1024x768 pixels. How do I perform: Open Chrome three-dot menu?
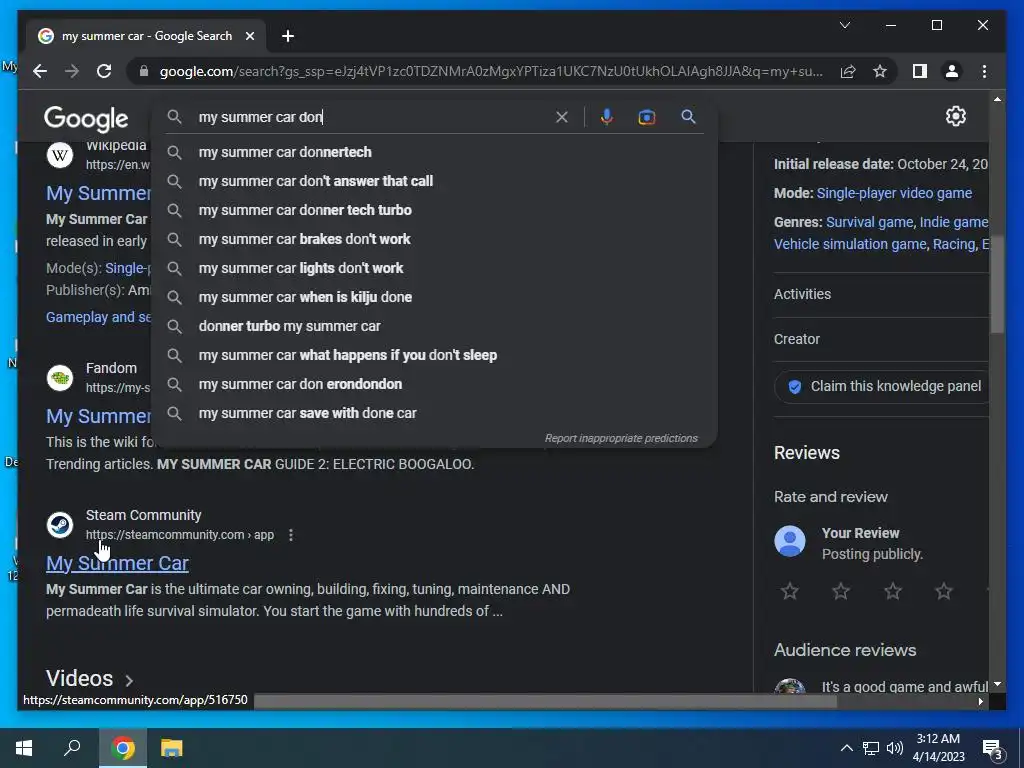[x=984, y=71]
